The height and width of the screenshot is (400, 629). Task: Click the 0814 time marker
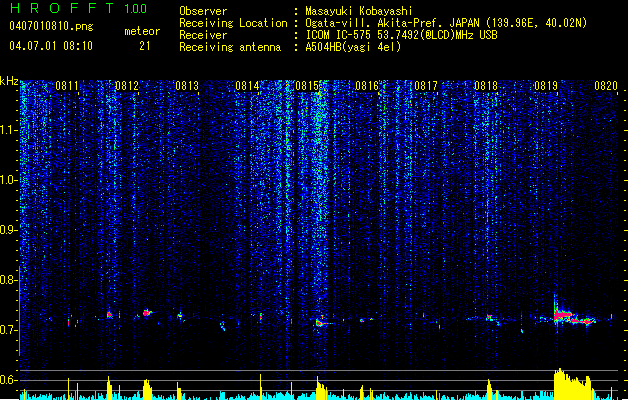point(247,86)
